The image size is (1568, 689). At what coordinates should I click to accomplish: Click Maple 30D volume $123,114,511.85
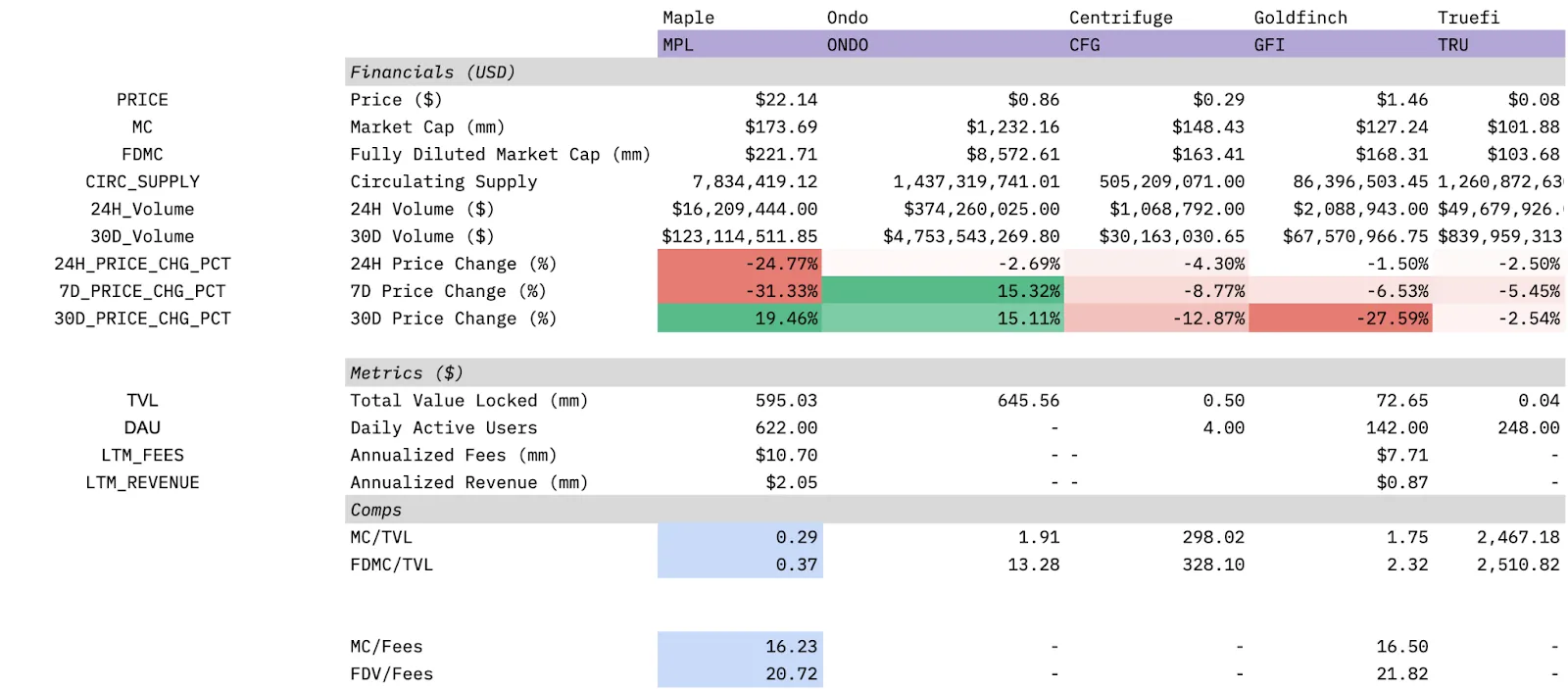coord(740,237)
